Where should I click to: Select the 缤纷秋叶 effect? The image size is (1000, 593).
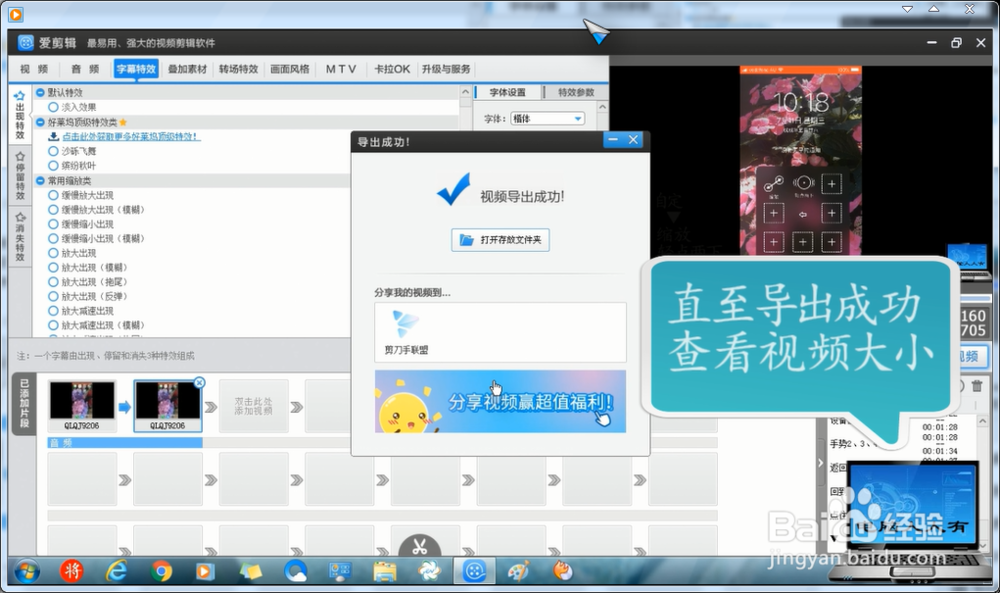pyautogui.click(x=54, y=166)
